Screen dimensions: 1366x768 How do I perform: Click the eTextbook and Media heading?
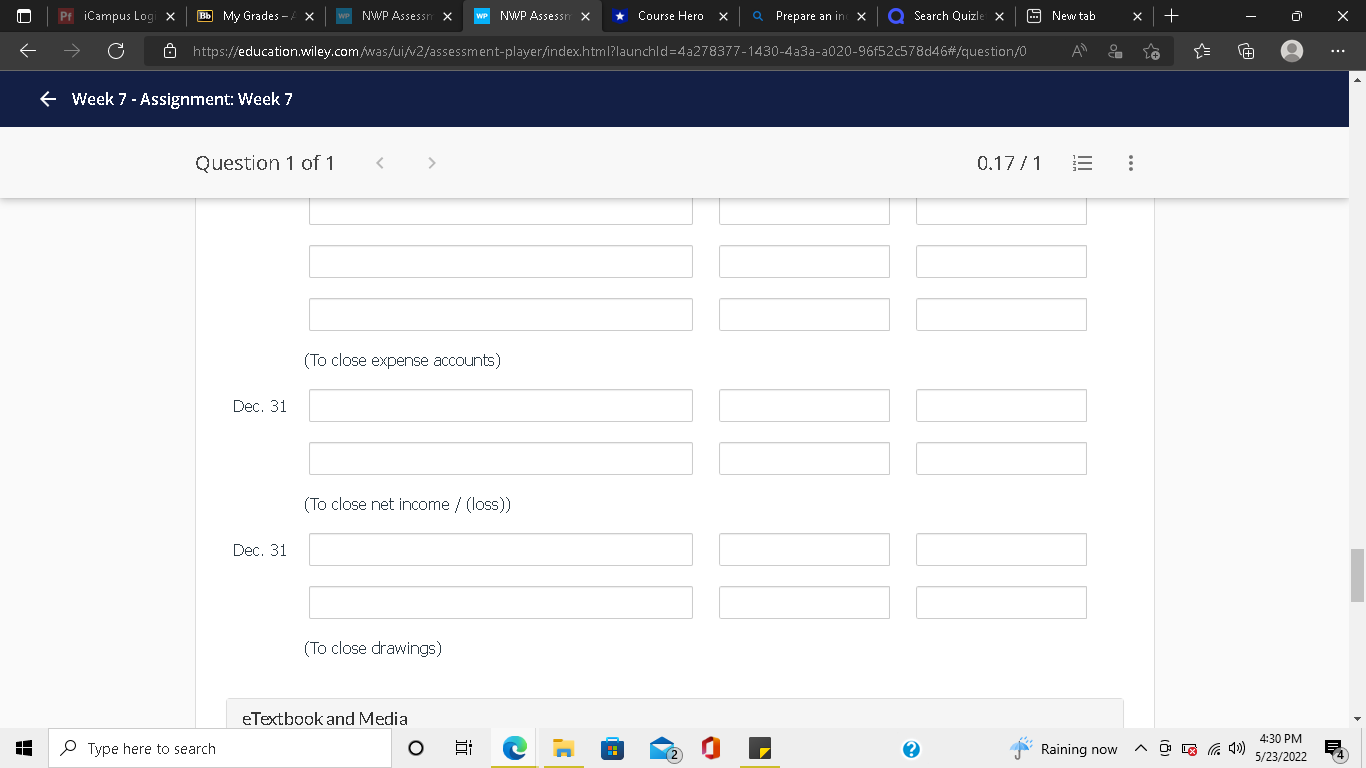pos(325,718)
